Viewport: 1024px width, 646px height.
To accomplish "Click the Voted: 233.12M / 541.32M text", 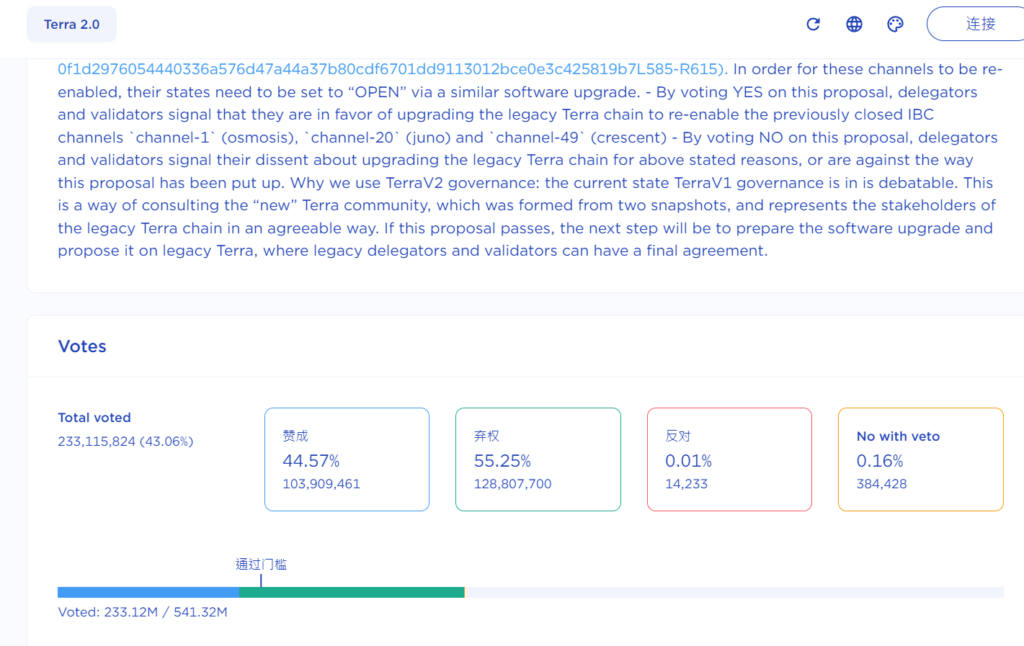I will (143, 612).
